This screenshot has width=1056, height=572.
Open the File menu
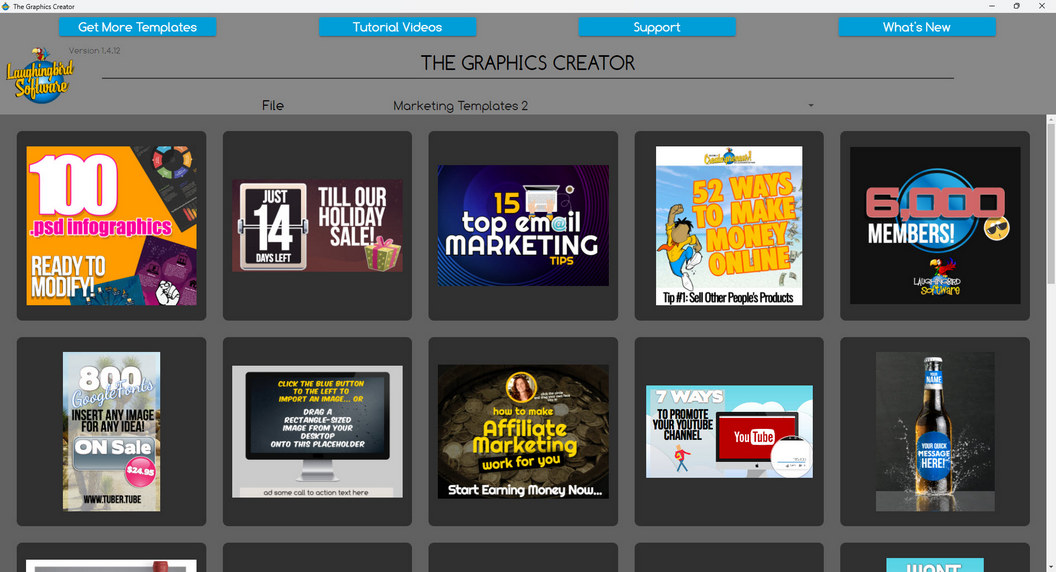pos(273,106)
